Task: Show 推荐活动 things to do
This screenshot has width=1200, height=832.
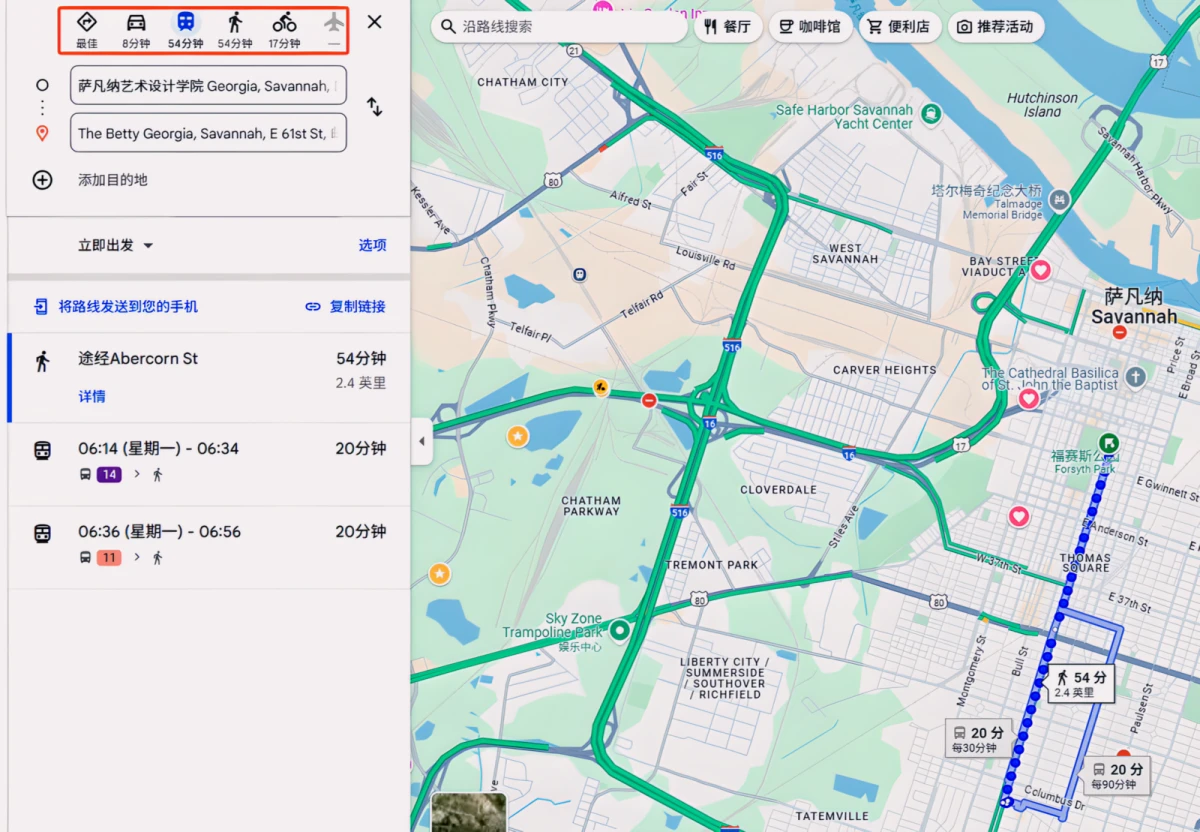Action: coord(995,27)
